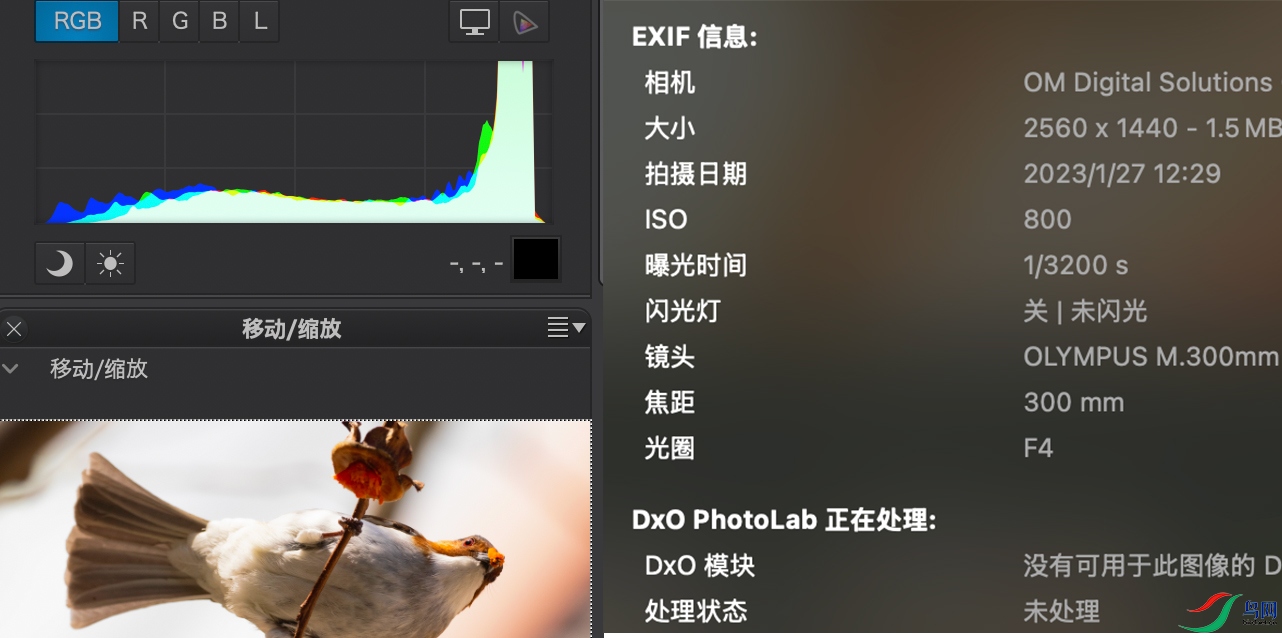1282x638 pixels.
Task: Click the bird preview thumbnail
Action: [x=295, y=528]
